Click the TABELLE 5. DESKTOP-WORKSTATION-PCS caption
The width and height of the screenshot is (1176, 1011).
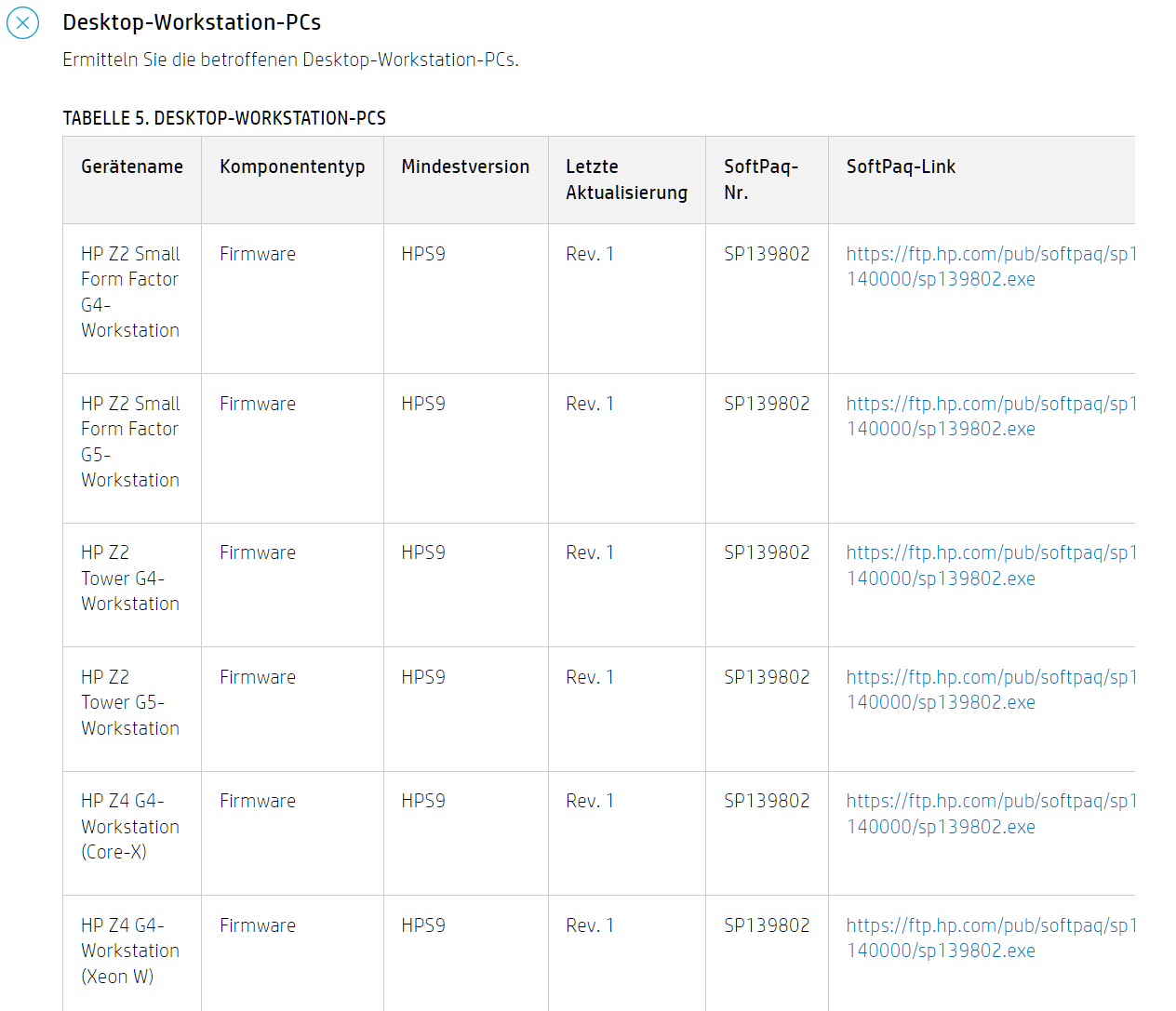point(224,118)
